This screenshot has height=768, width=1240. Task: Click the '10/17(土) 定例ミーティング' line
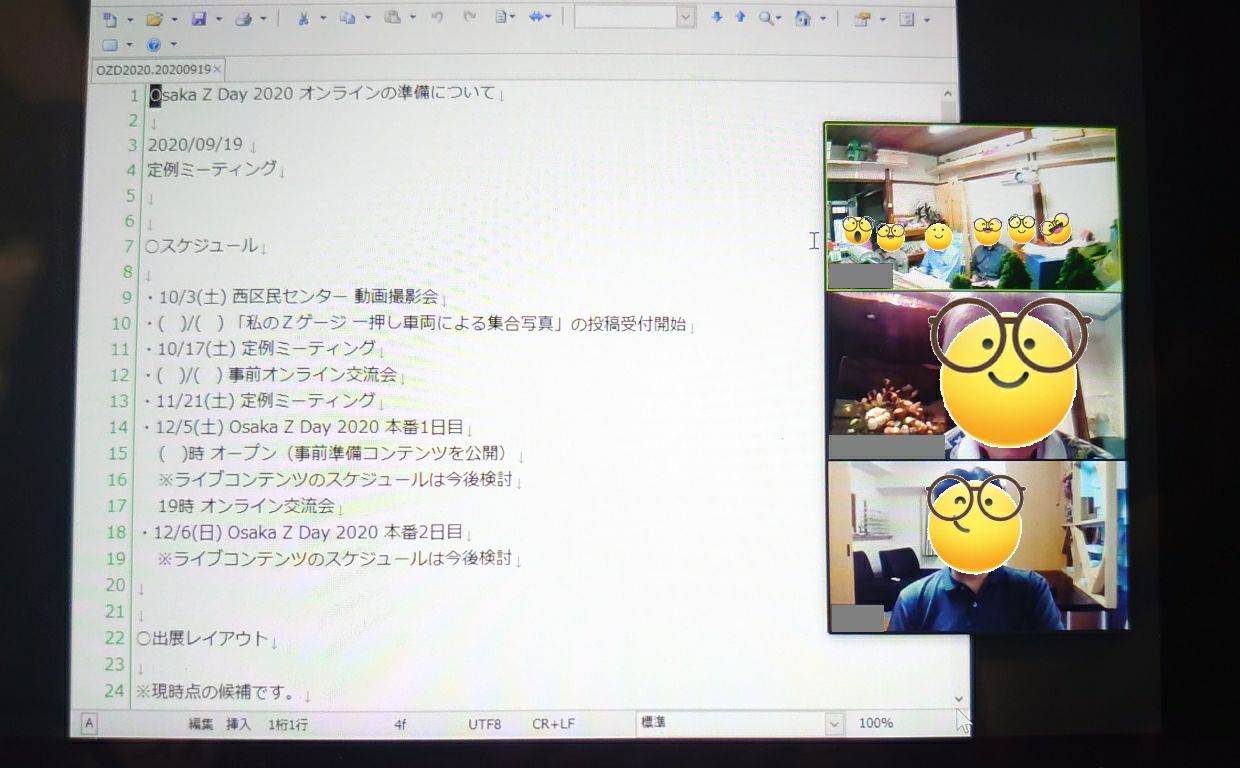point(260,348)
